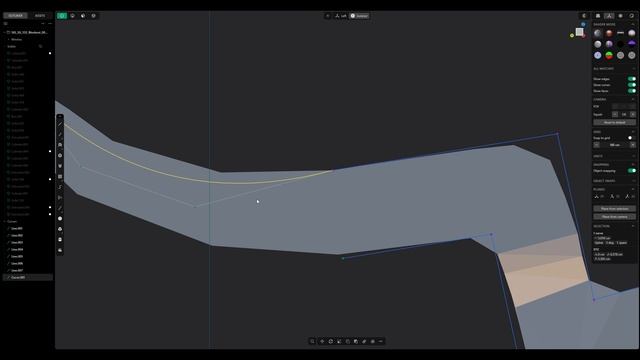640x360 pixels.
Task: Click the moon icon at the top right
Action: (584, 16)
